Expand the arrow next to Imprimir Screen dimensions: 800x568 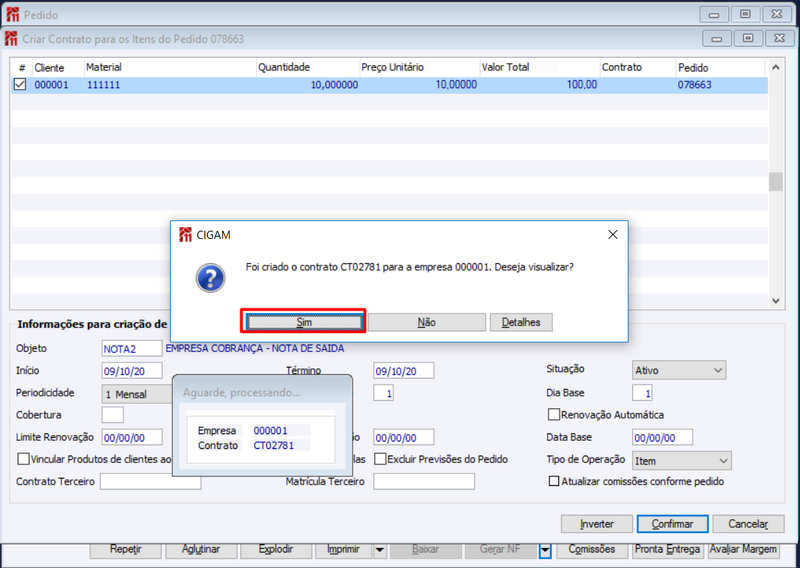(380, 550)
